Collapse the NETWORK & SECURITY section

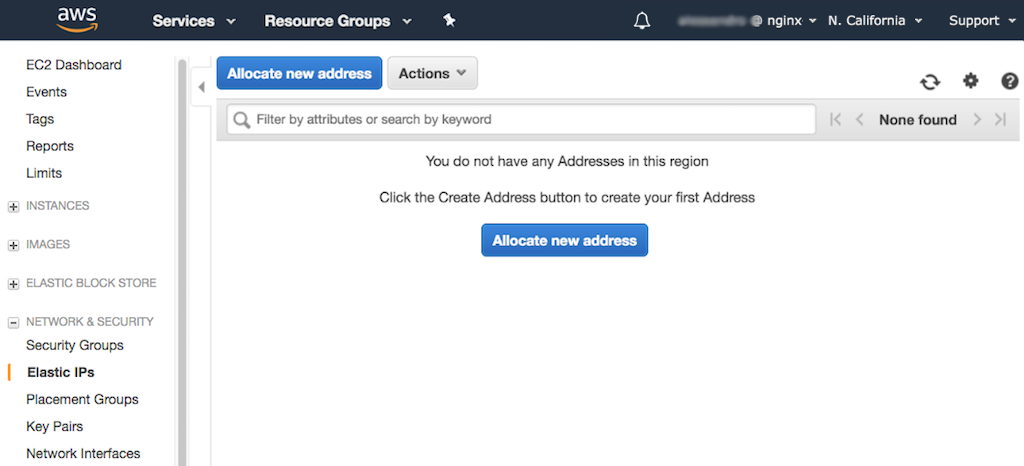(14, 323)
